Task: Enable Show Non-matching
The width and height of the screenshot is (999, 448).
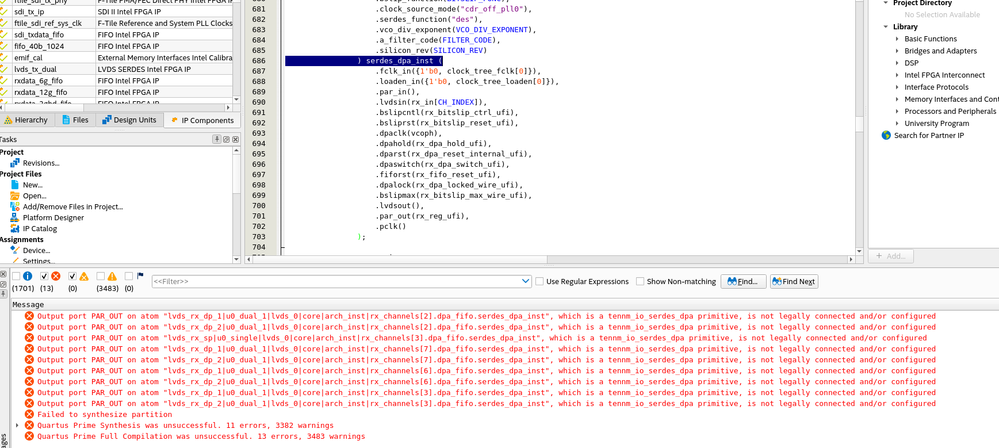Action: point(640,281)
